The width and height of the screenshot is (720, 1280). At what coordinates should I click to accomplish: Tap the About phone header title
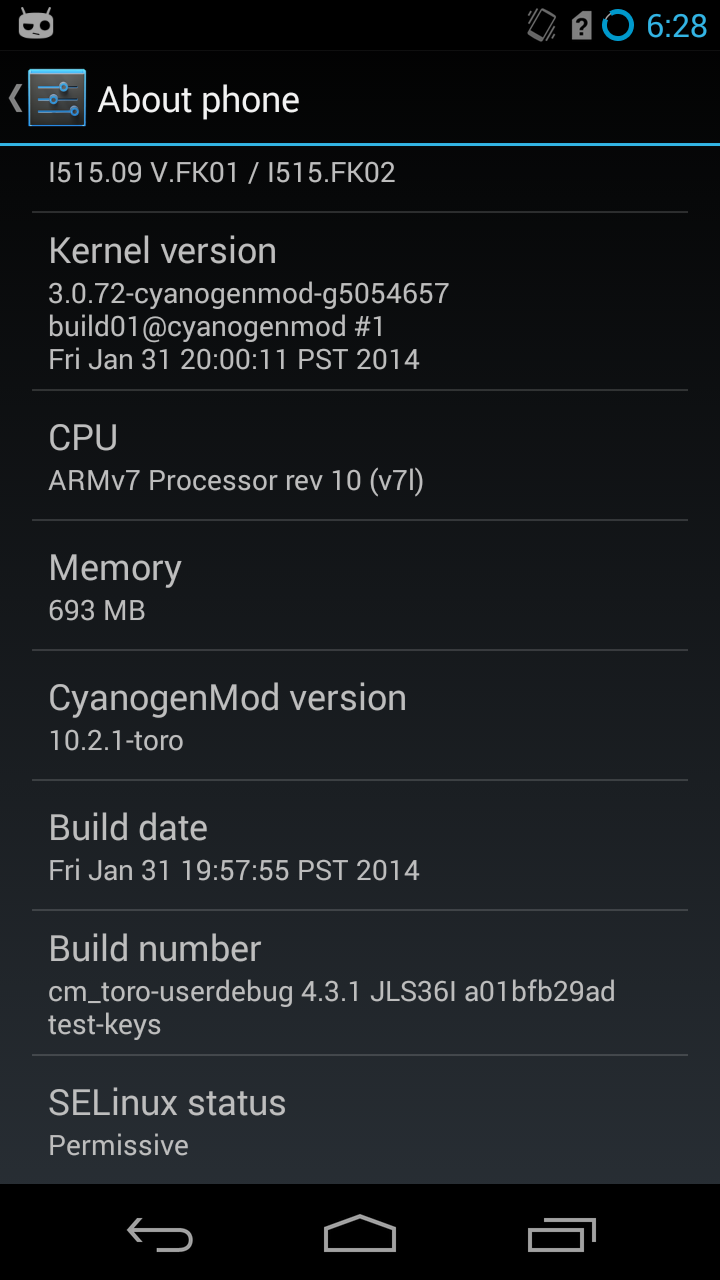(199, 99)
